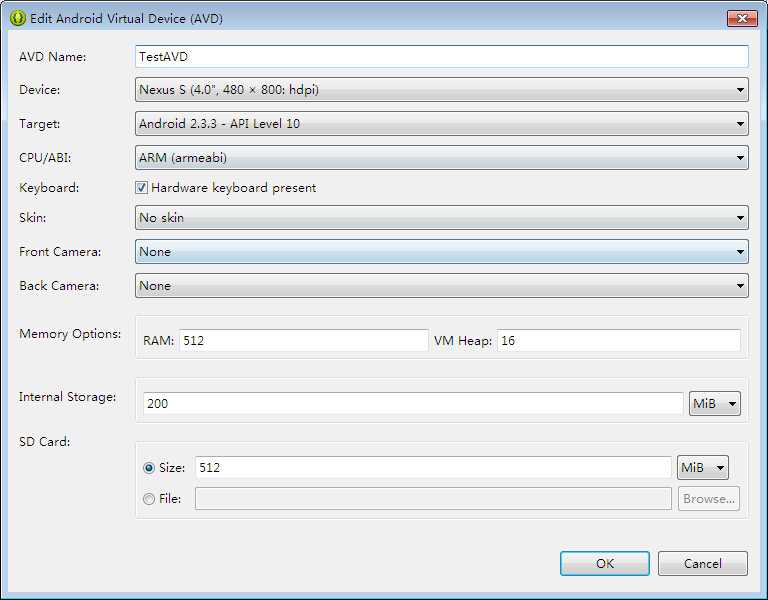Open the Skin dropdown
Screen dimensions: 768x600
point(441,217)
